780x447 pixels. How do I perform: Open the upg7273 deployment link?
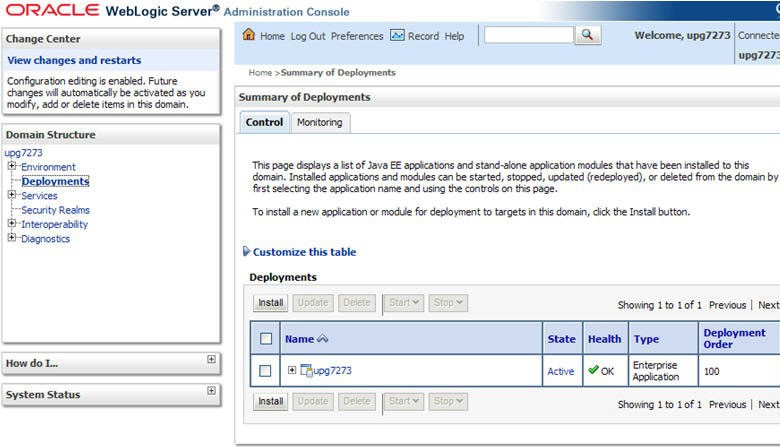click(332, 370)
